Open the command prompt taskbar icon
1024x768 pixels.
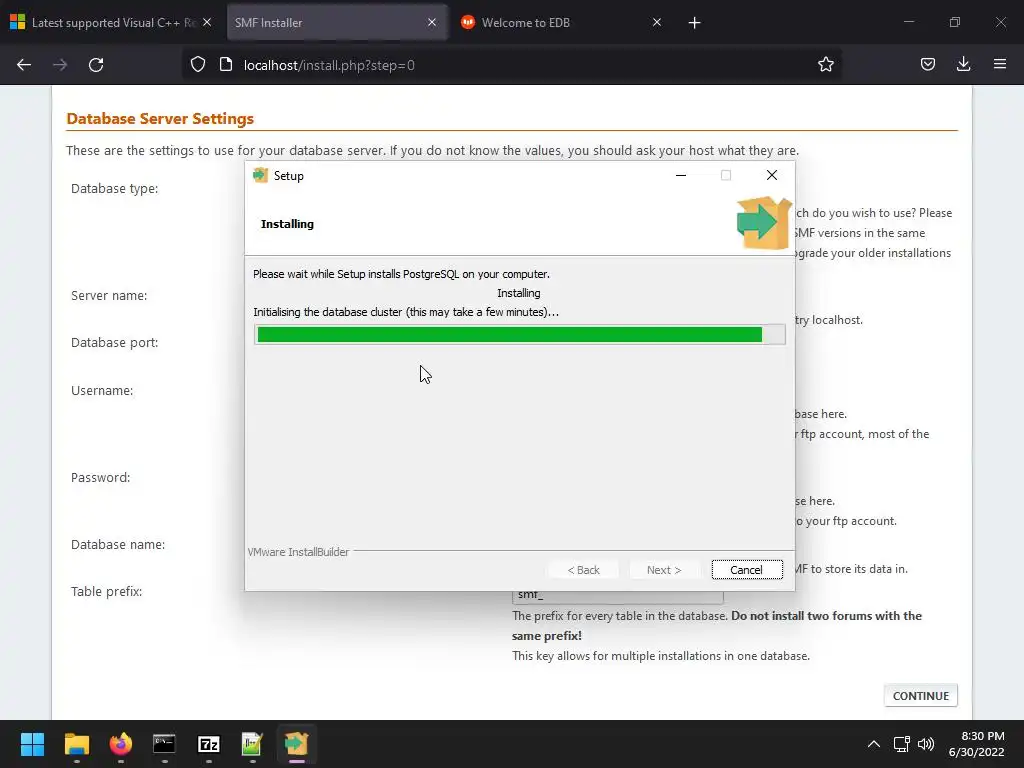coord(164,744)
